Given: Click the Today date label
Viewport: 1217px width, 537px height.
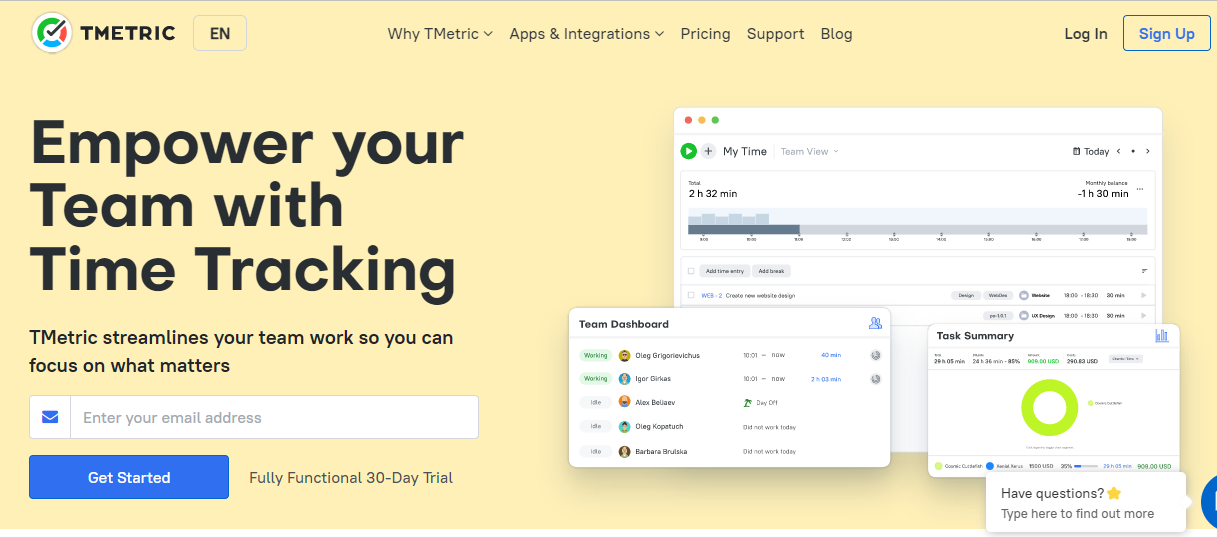Looking at the screenshot, I should point(1097,152).
